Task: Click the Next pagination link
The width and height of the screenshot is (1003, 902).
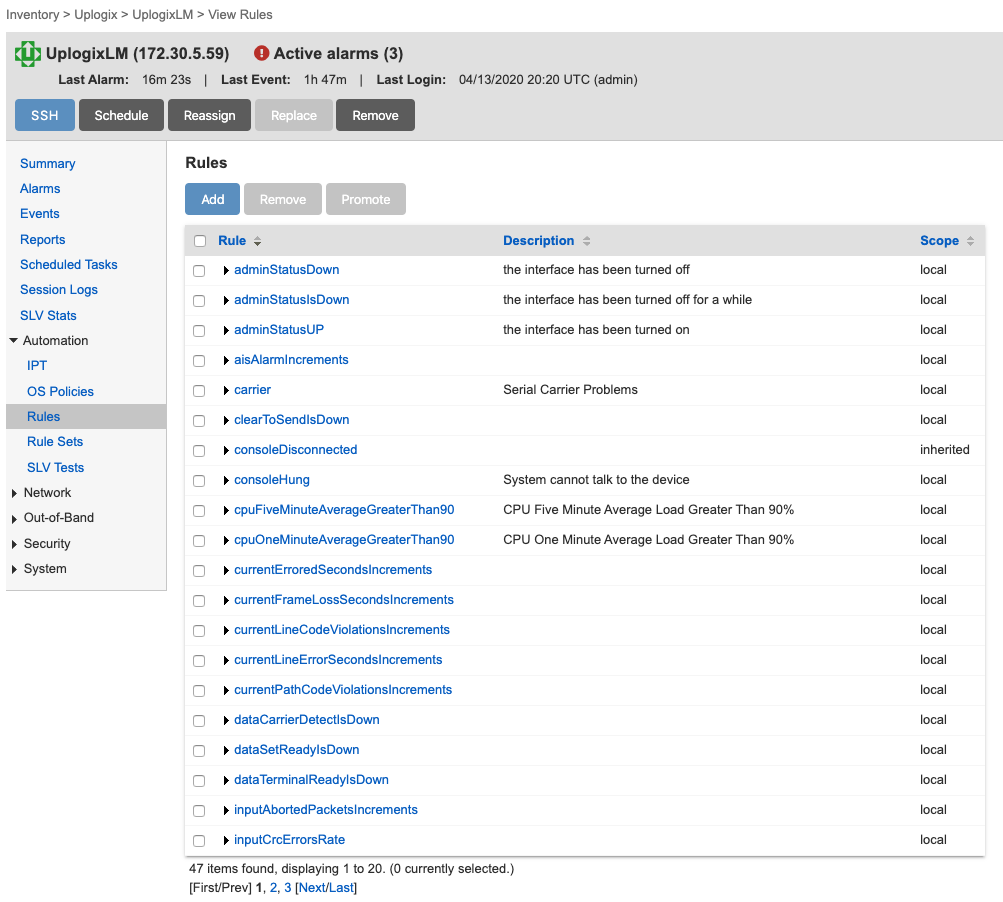Action: 312,888
